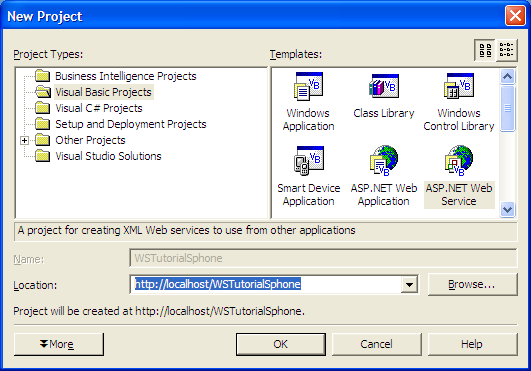Switch templates to large icons view

(485, 50)
